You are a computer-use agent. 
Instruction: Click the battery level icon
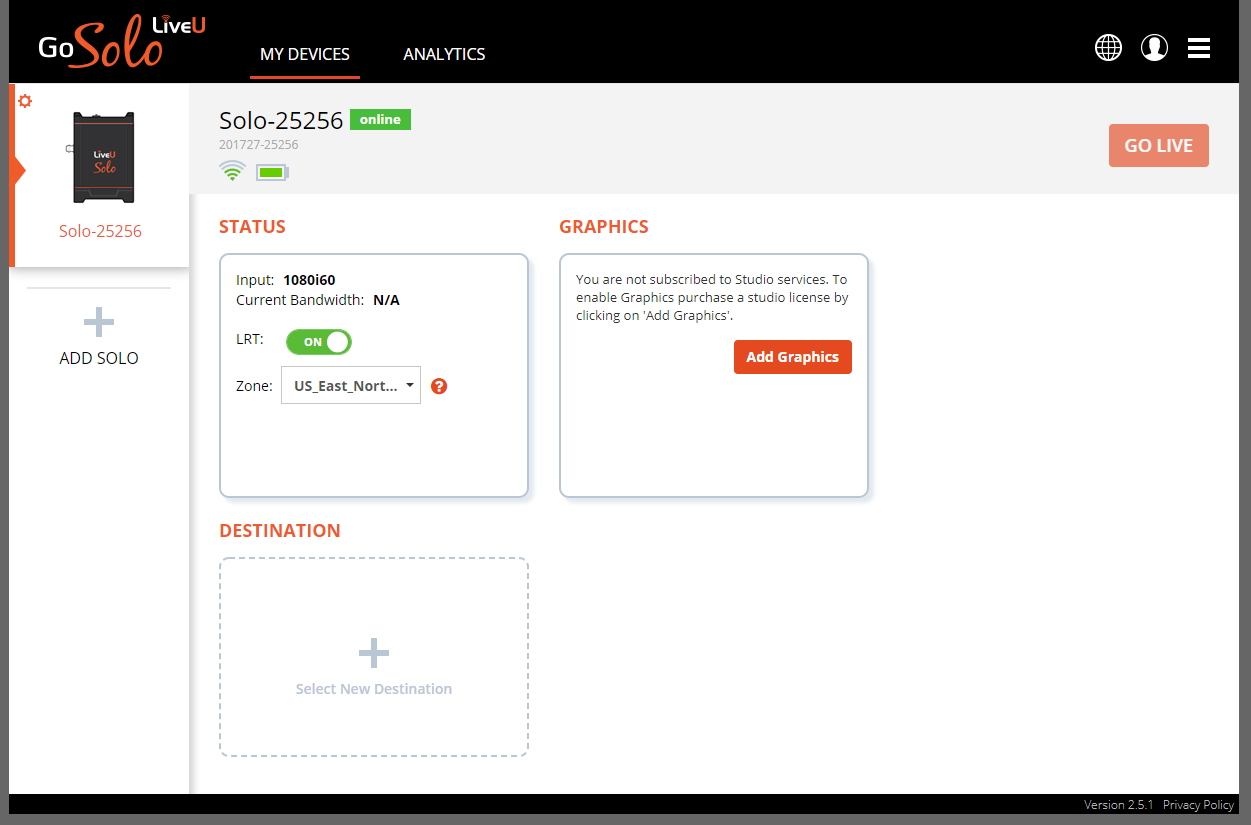pyautogui.click(x=272, y=173)
